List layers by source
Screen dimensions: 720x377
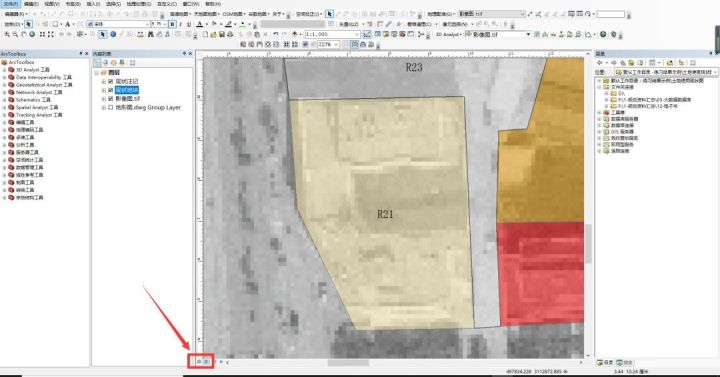(105, 62)
